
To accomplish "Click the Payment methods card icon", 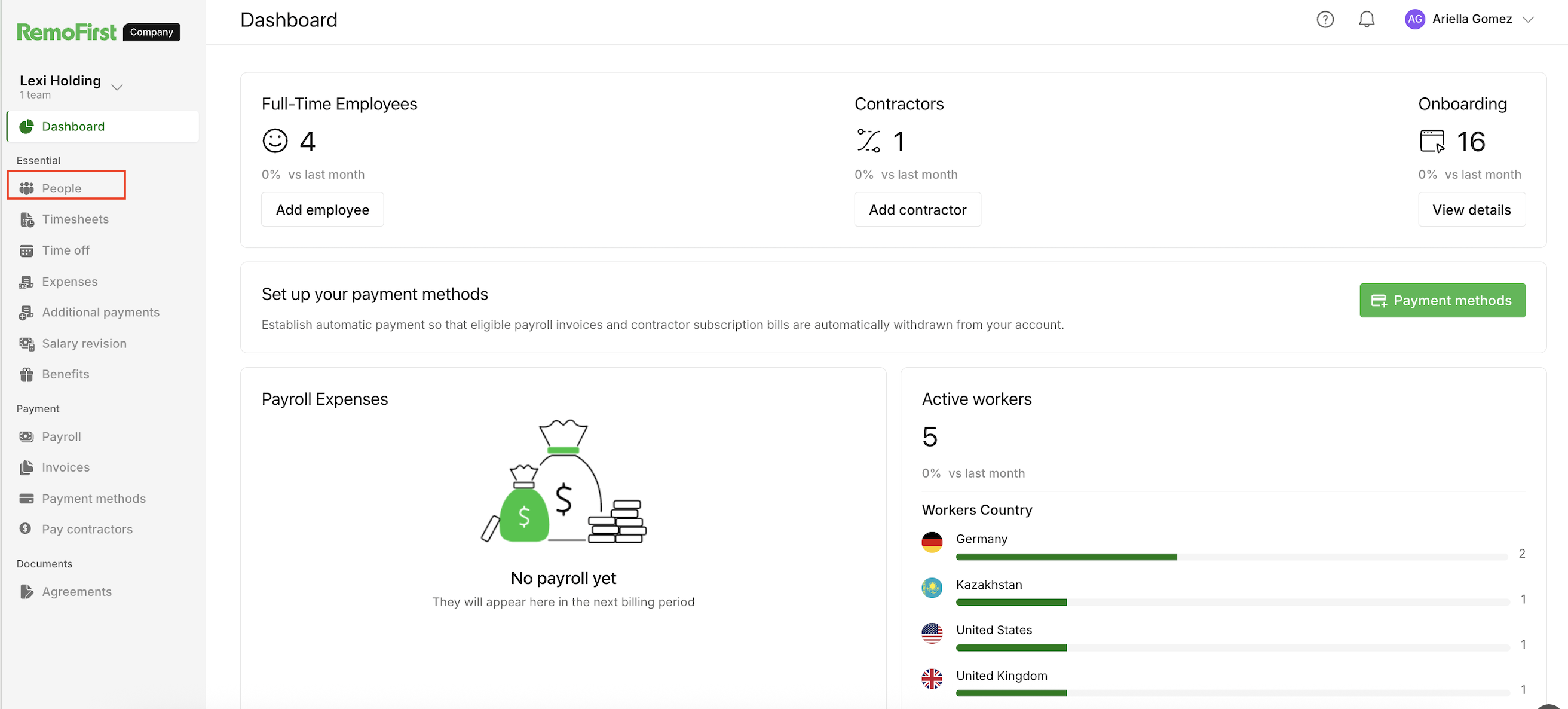I will pos(26,498).
